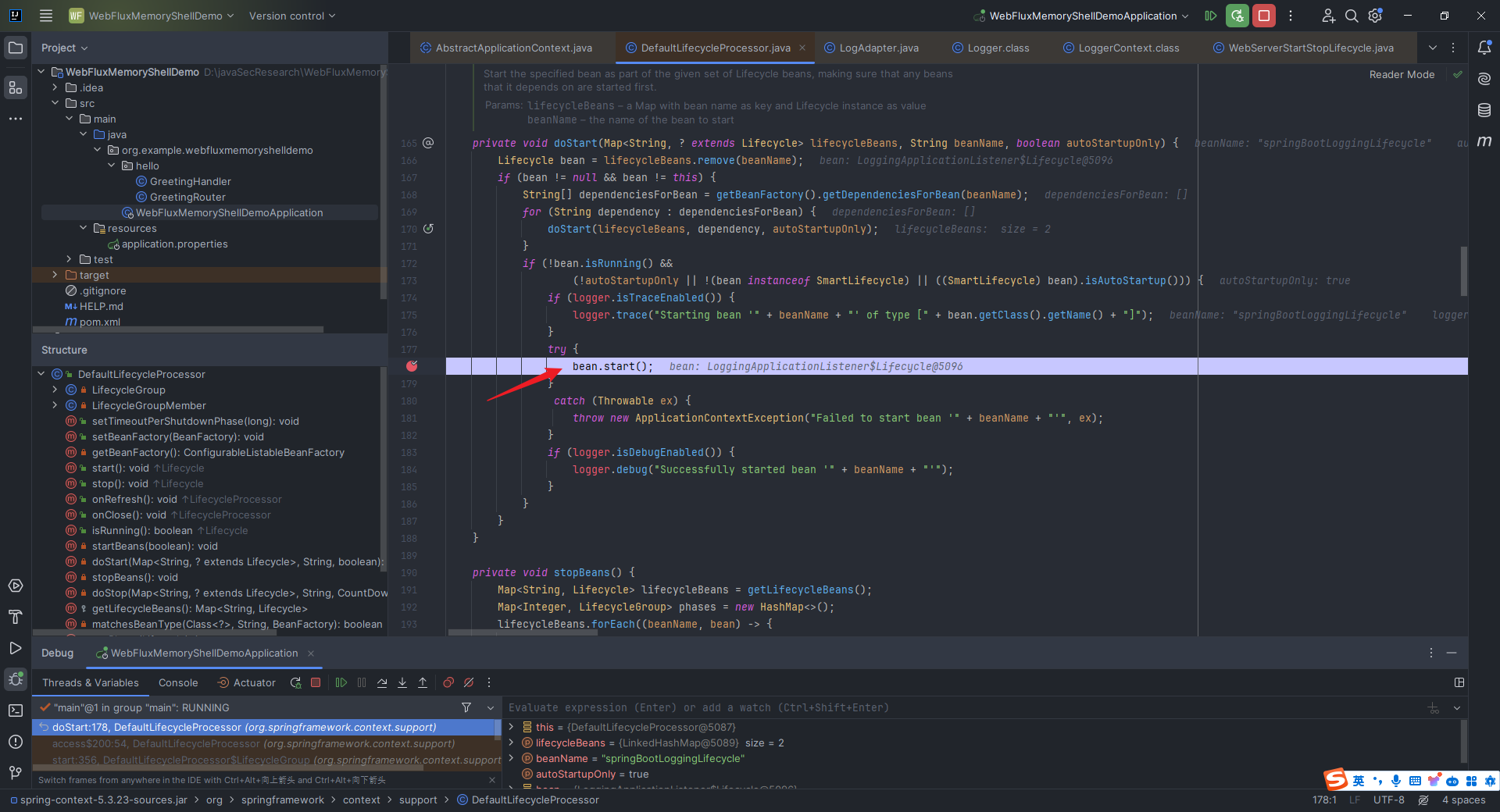1500x812 pixels.
Task: Click springframework breadcrumb
Action: [282, 800]
